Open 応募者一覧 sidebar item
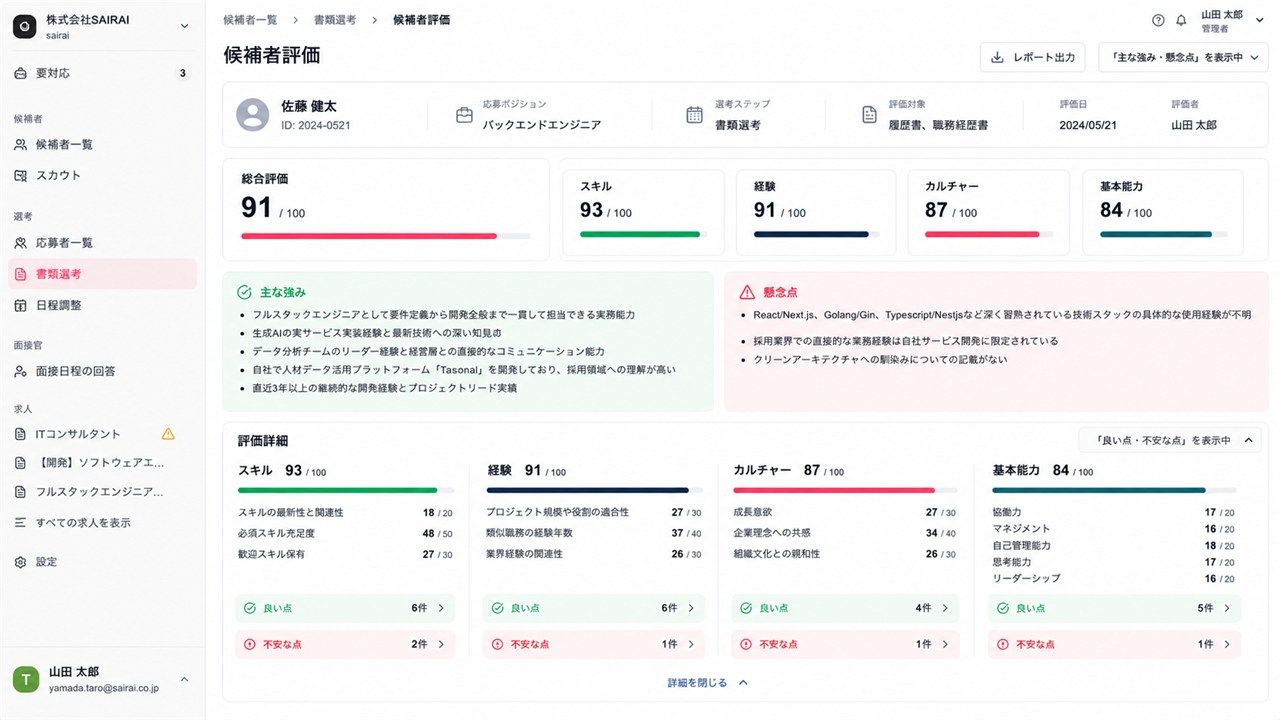 coord(101,242)
